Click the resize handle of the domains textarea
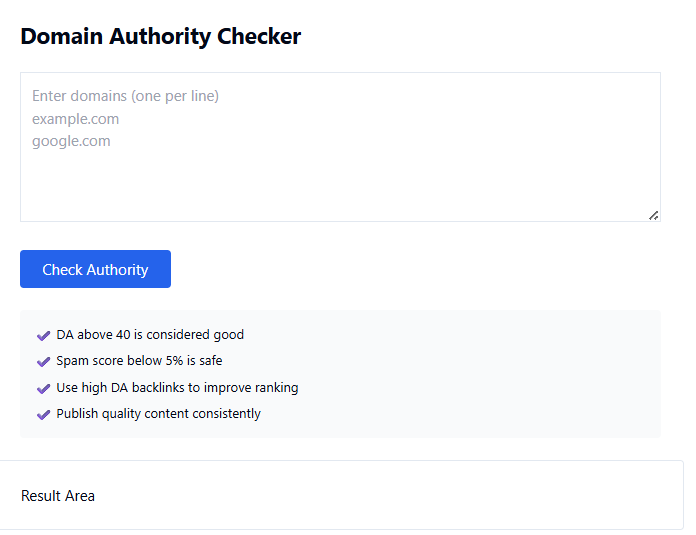The width and height of the screenshot is (696, 535). pyautogui.click(x=653, y=214)
